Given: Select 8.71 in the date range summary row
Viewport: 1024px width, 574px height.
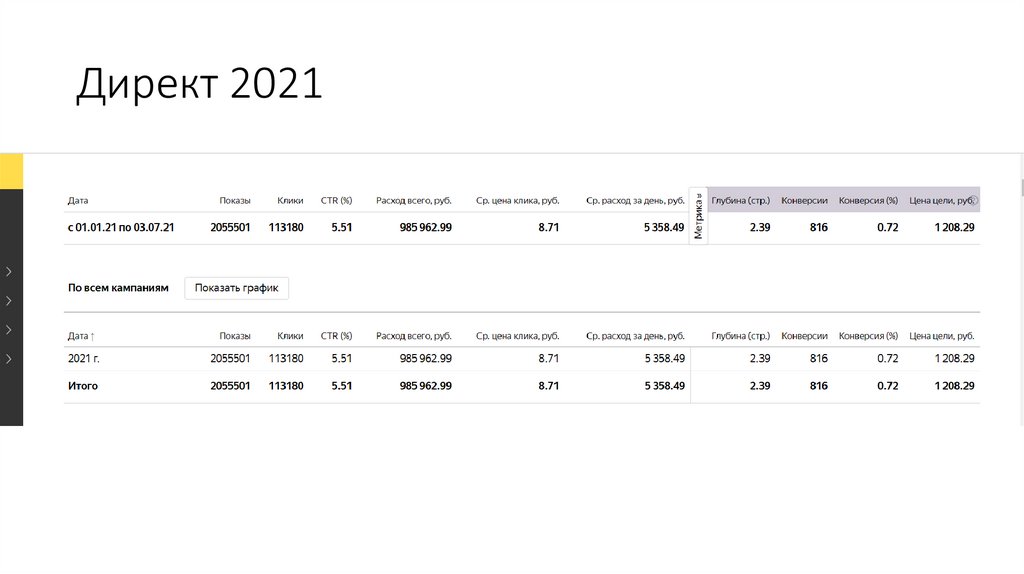Looking at the screenshot, I should tap(549, 227).
